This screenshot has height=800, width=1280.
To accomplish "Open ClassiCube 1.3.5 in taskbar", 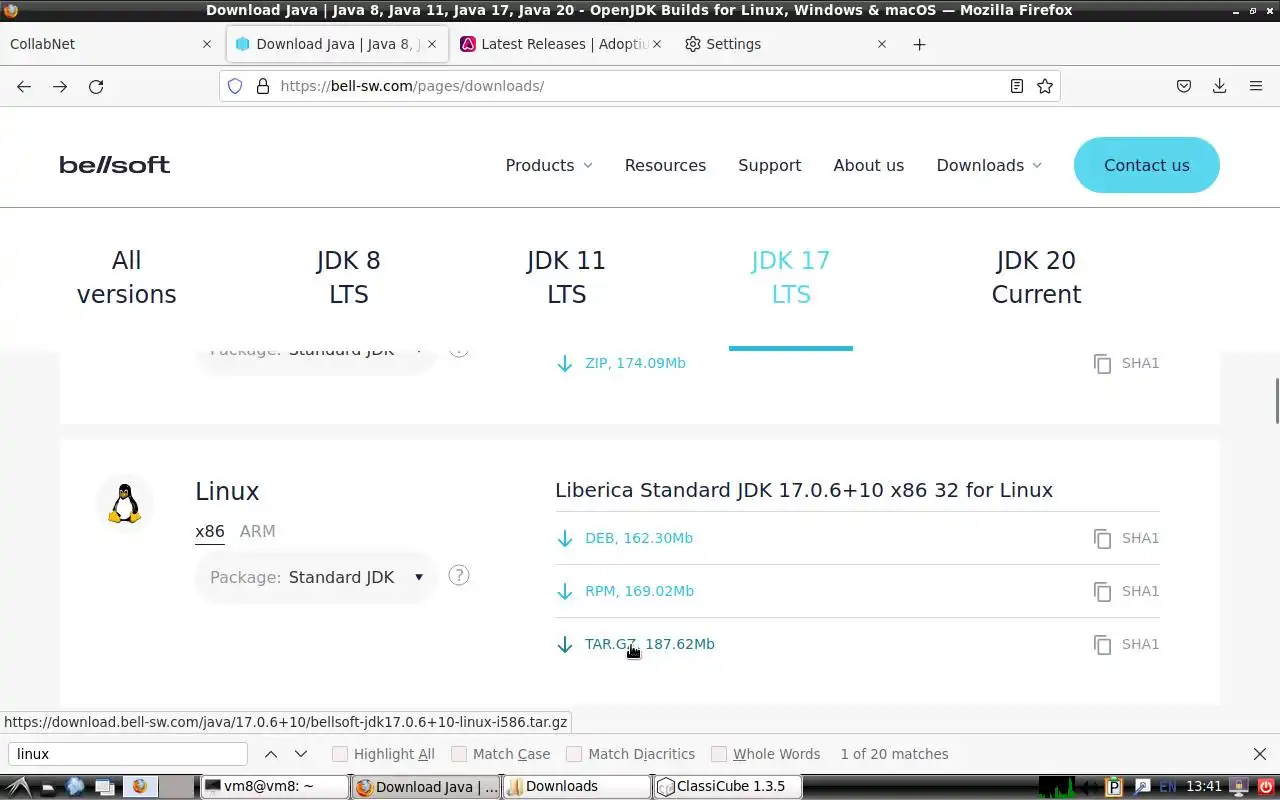I will click(727, 786).
